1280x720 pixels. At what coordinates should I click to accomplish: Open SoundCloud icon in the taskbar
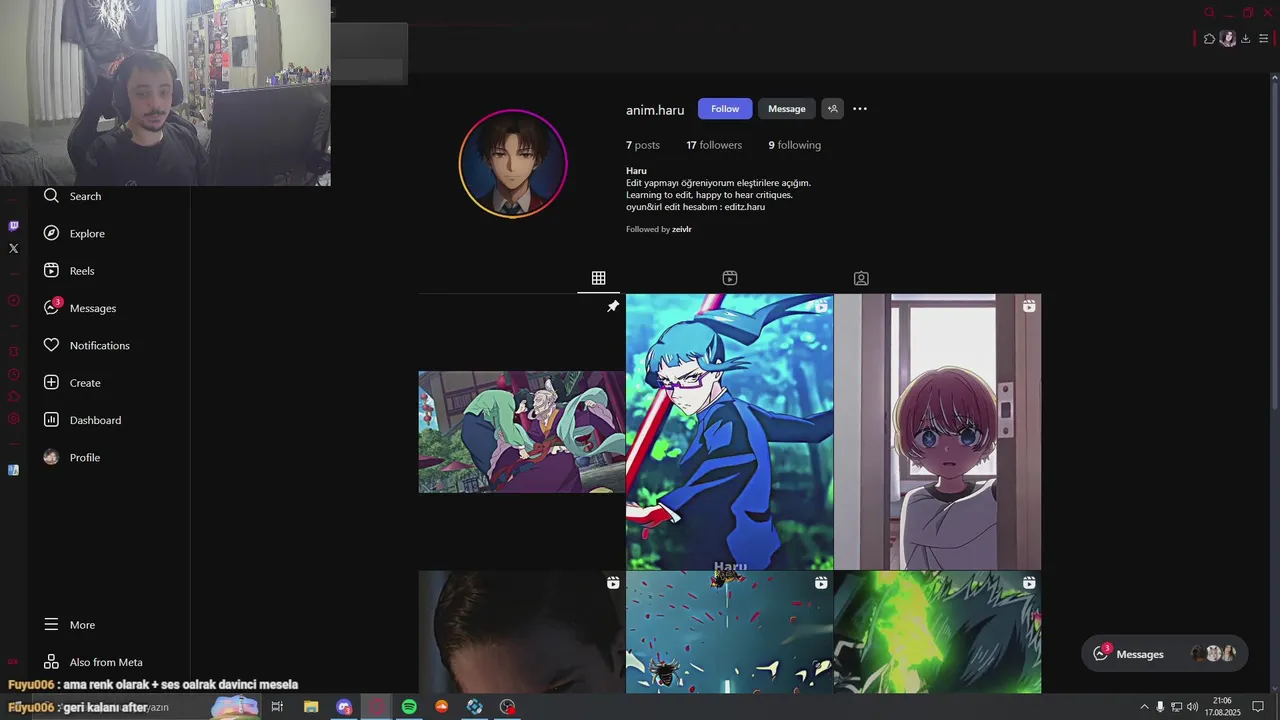click(442, 707)
